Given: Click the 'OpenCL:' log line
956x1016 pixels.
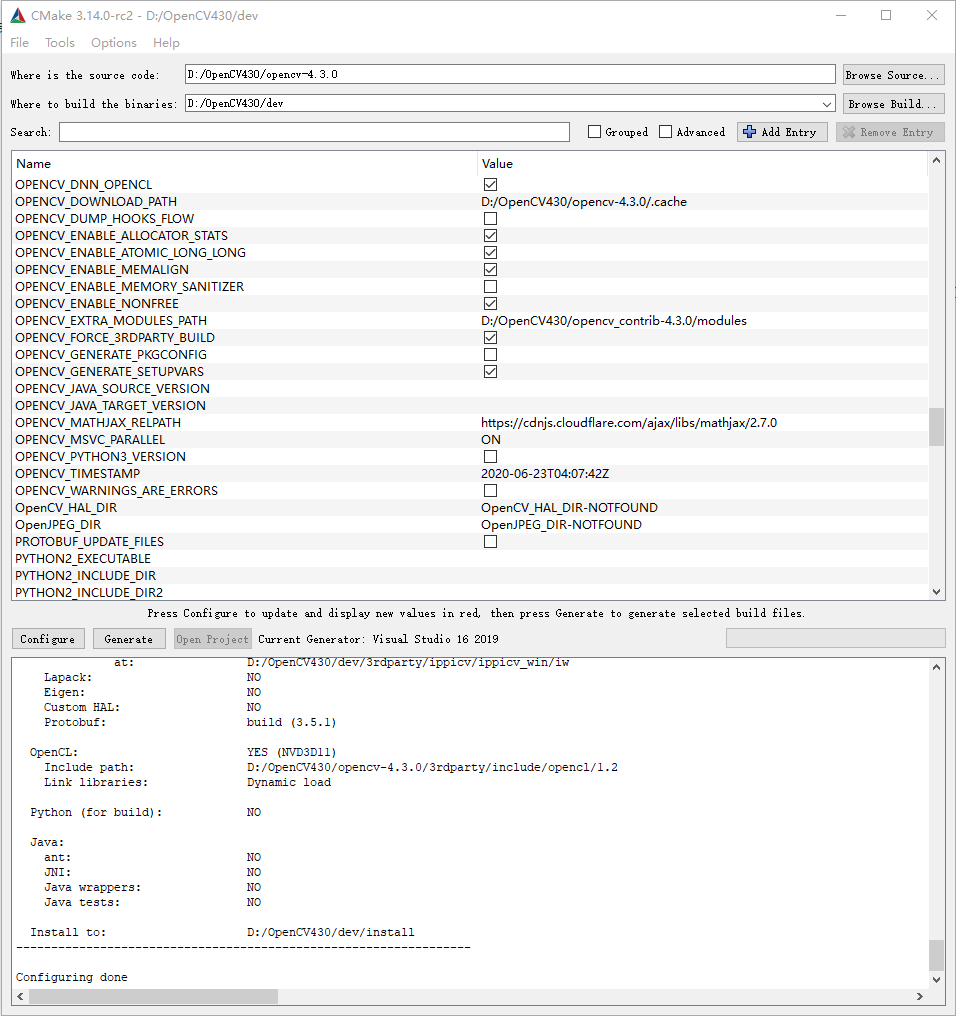Looking at the screenshot, I should pos(183,752).
